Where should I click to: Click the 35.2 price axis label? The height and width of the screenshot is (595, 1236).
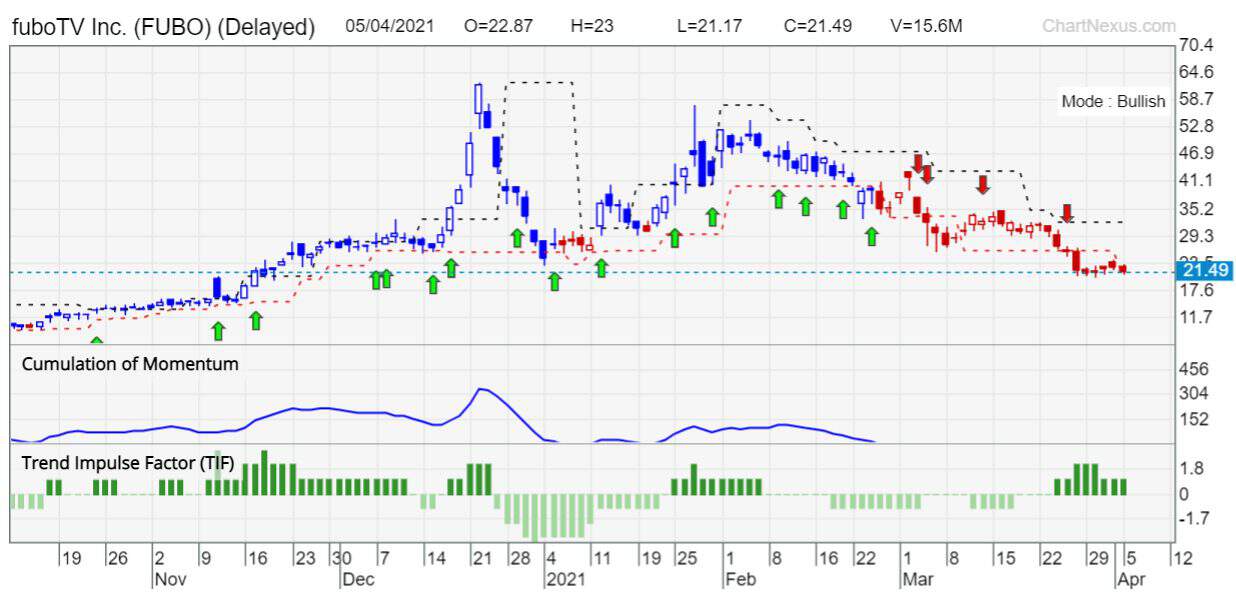1196,209
